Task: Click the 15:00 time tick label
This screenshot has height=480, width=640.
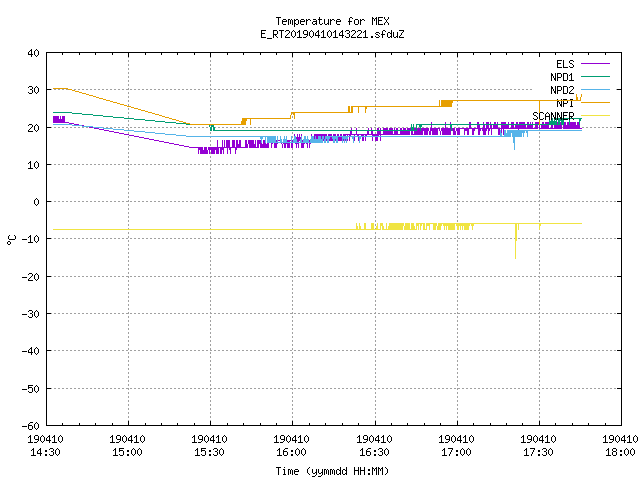Action: [127, 452]
